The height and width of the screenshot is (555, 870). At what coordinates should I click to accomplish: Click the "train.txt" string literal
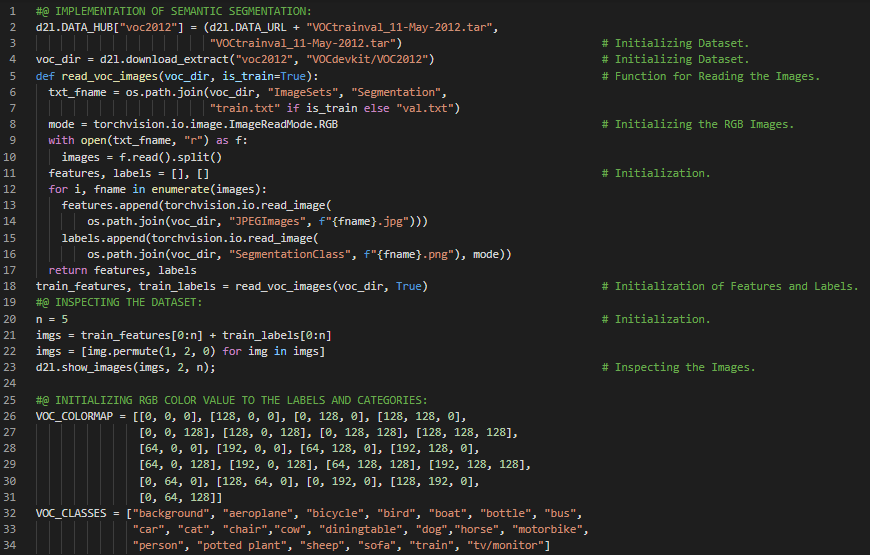click(x=246, y=109)
